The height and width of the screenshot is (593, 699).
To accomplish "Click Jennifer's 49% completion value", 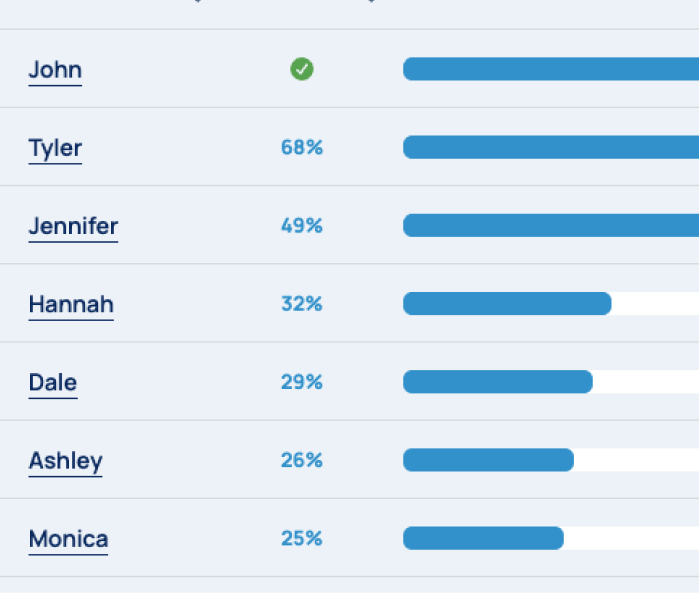I will (x=302, y=226).
